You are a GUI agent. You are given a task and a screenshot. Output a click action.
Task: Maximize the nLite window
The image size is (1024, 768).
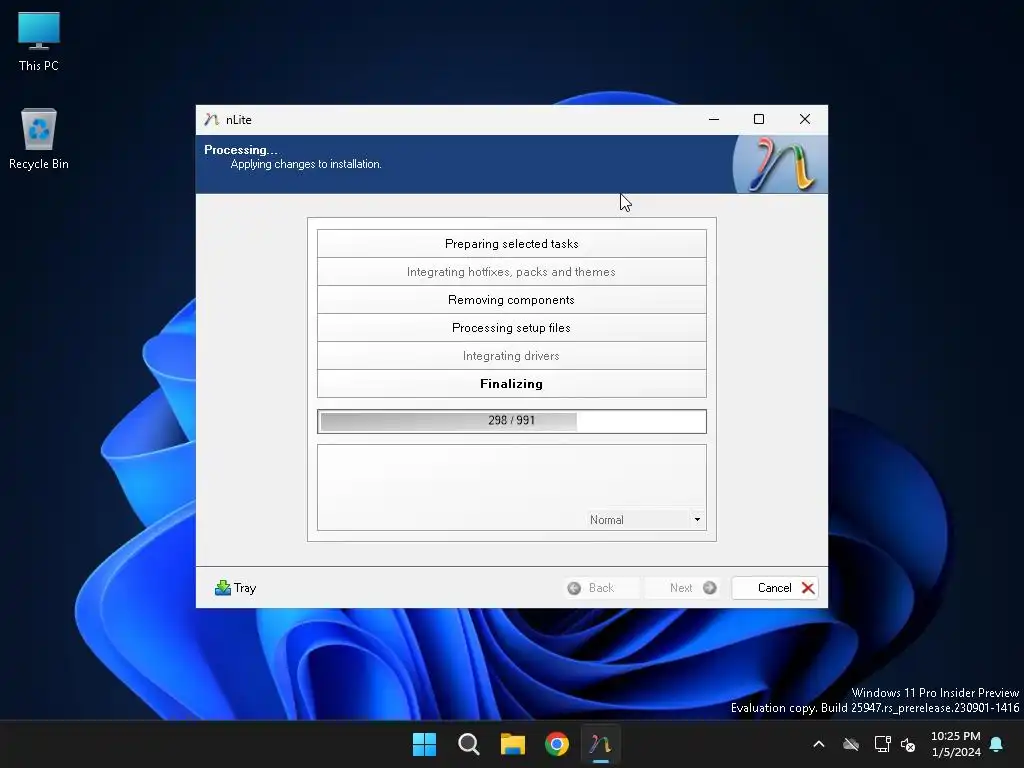(759, 120)
